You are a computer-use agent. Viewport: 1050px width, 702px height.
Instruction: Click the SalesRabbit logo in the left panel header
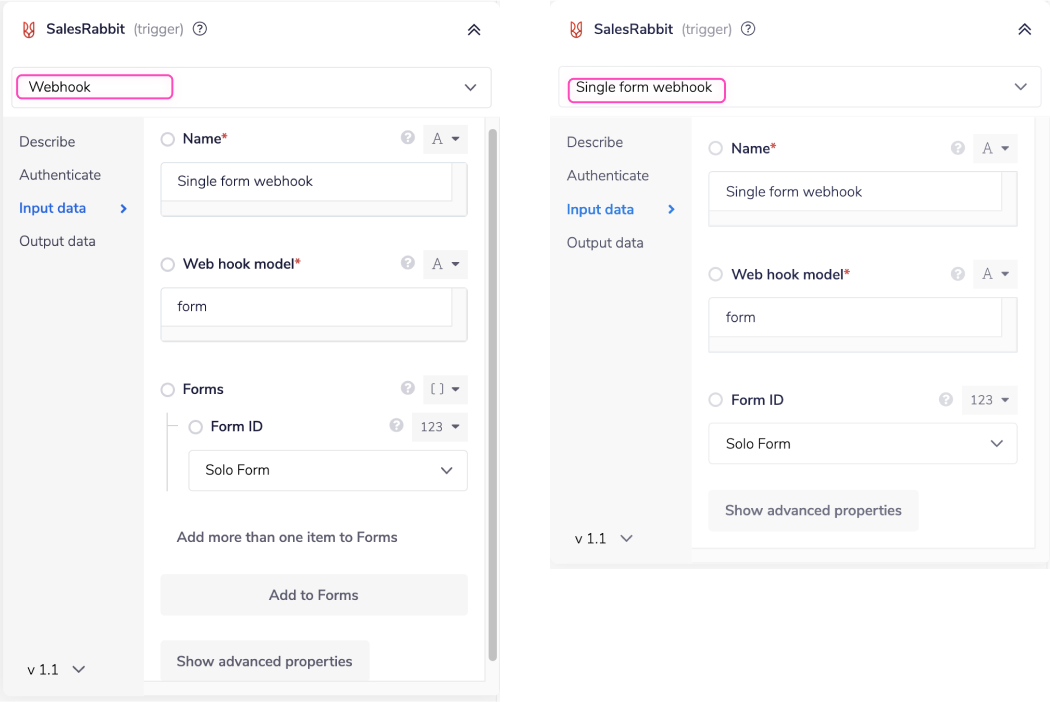tap(29, 30)
